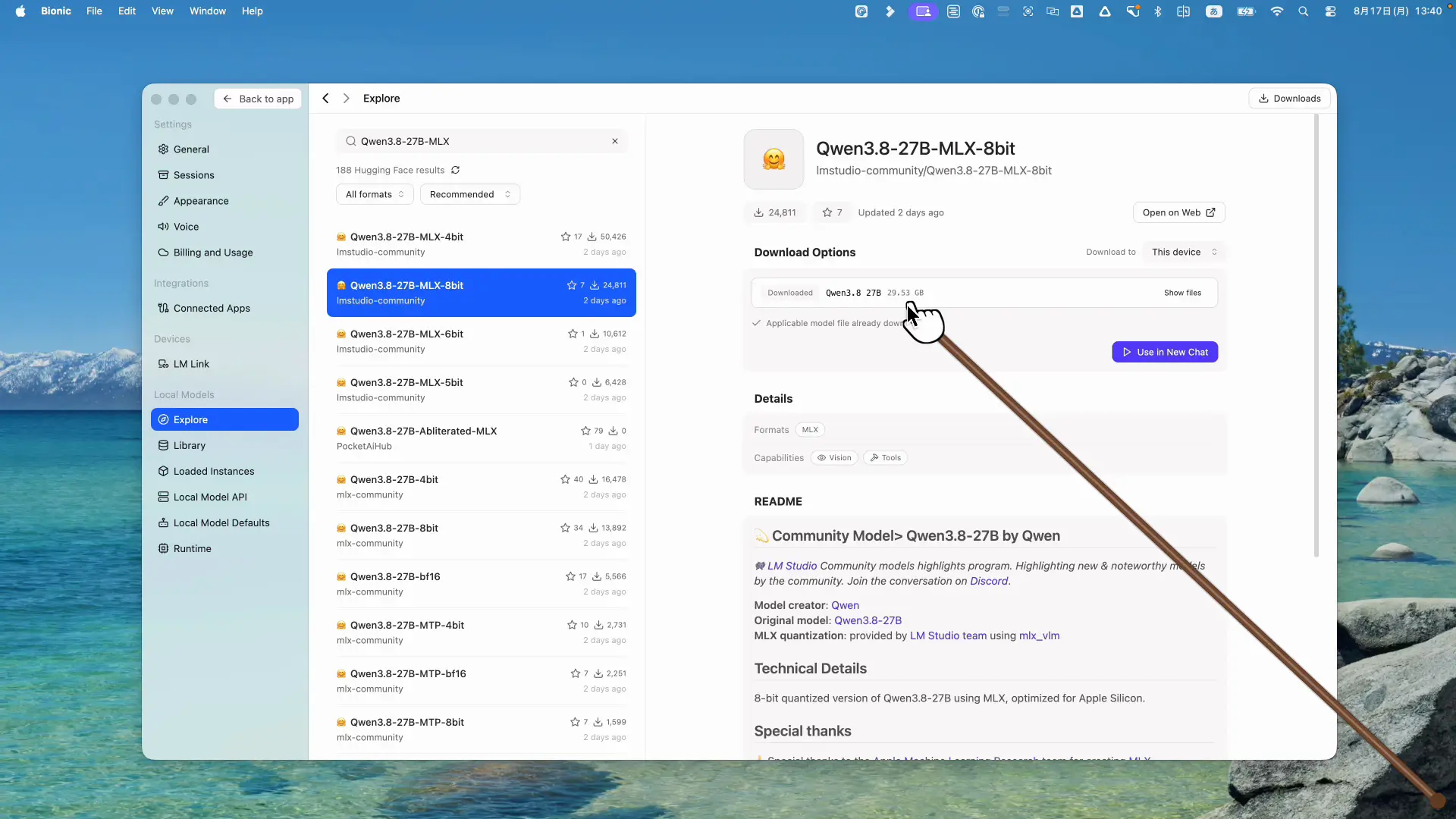Click the battery status icon
Image resolution: width=1456 pixels, height=819 pixels.
pos(1246,11)
